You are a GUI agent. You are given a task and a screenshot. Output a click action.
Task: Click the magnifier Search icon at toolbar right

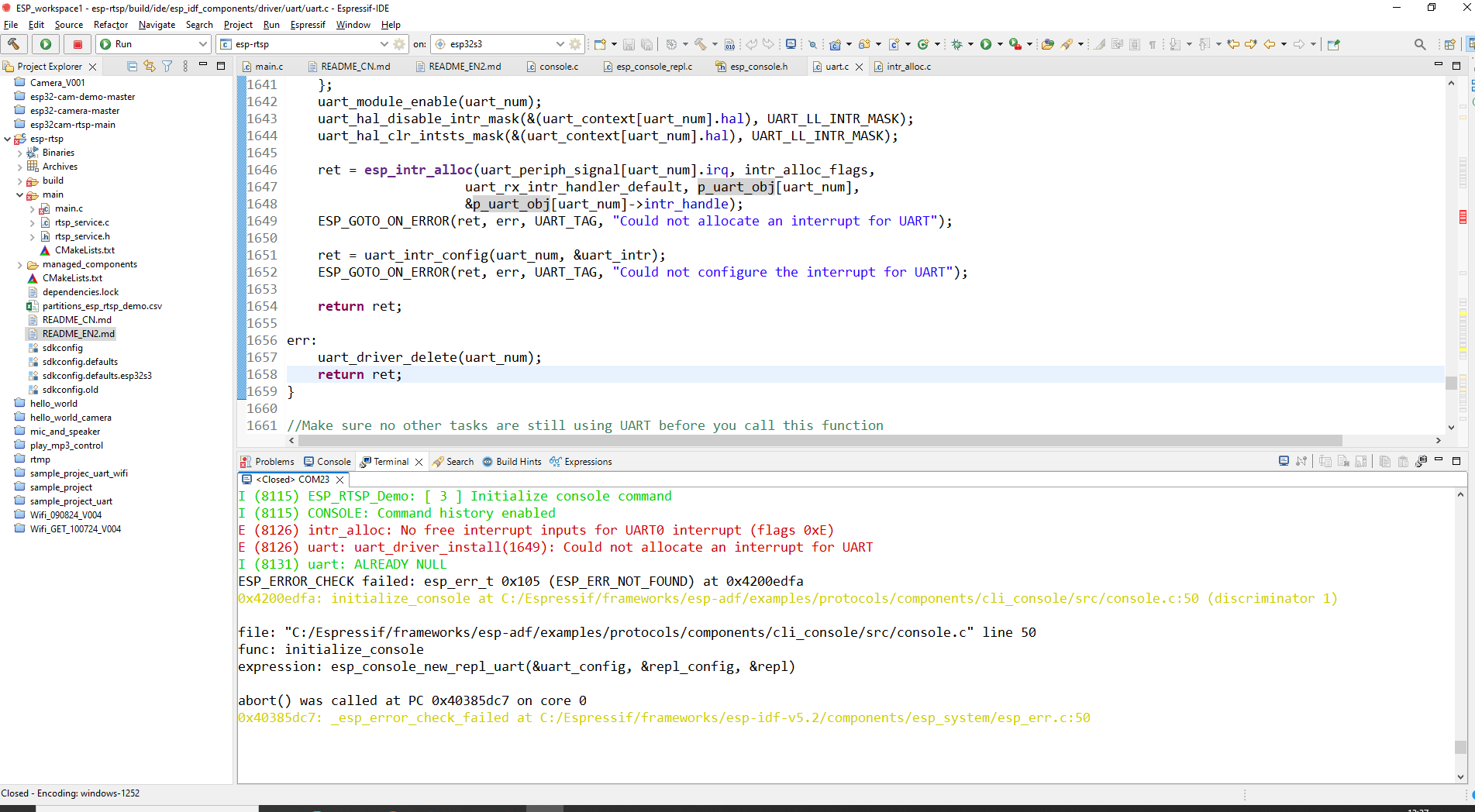pos(1420,44)
